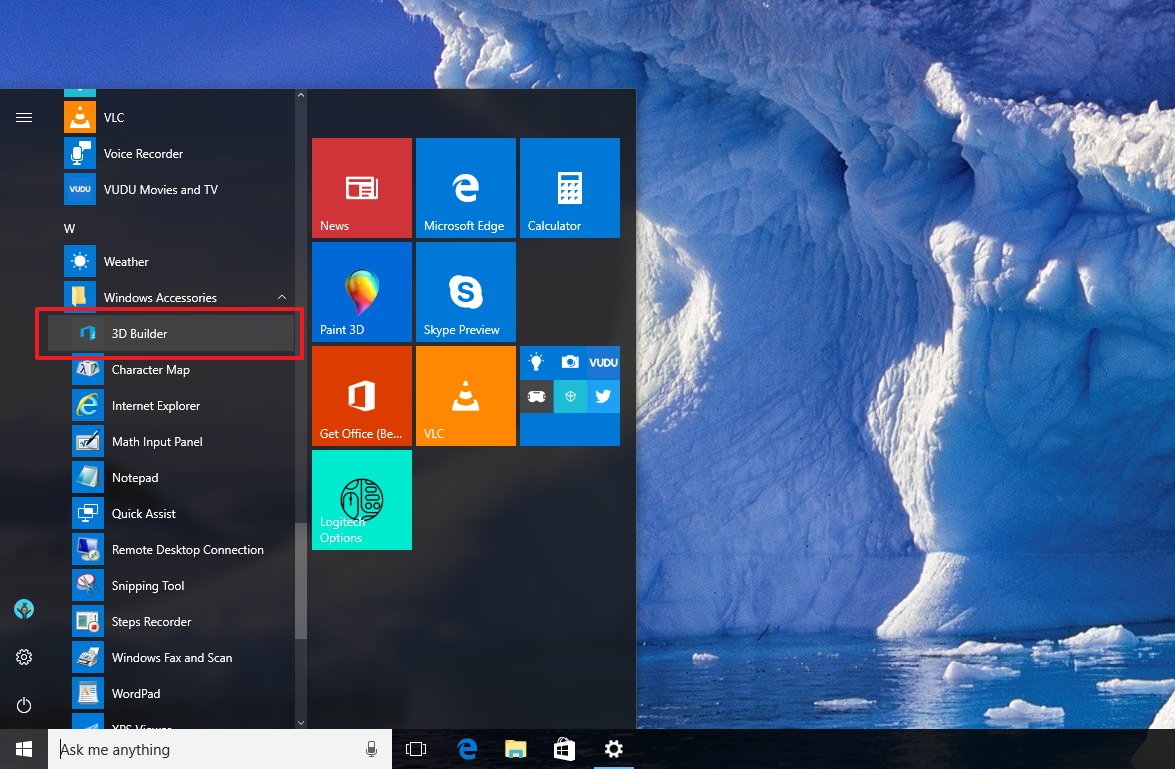Open File Explorer on the taskbar
This screenshot has width=1175, height=769.
516,749
